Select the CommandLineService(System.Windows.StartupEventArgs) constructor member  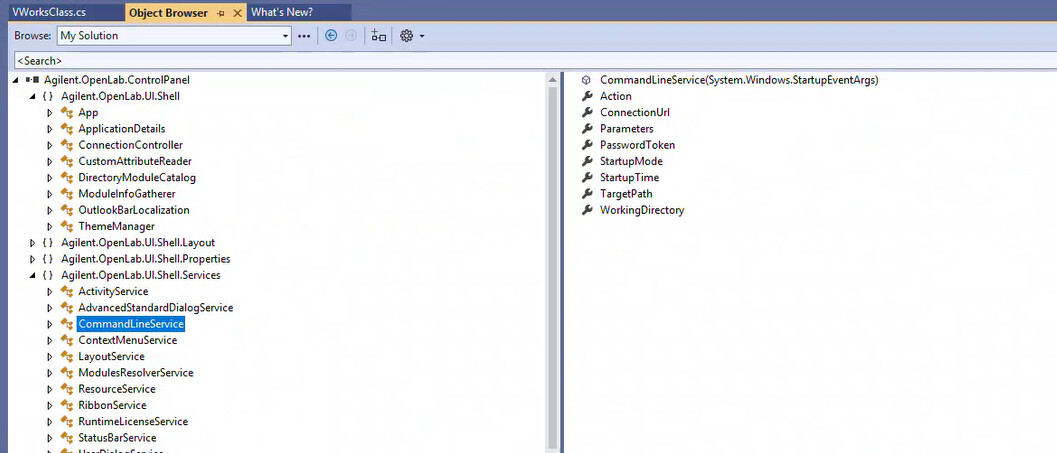click(739, 80)
